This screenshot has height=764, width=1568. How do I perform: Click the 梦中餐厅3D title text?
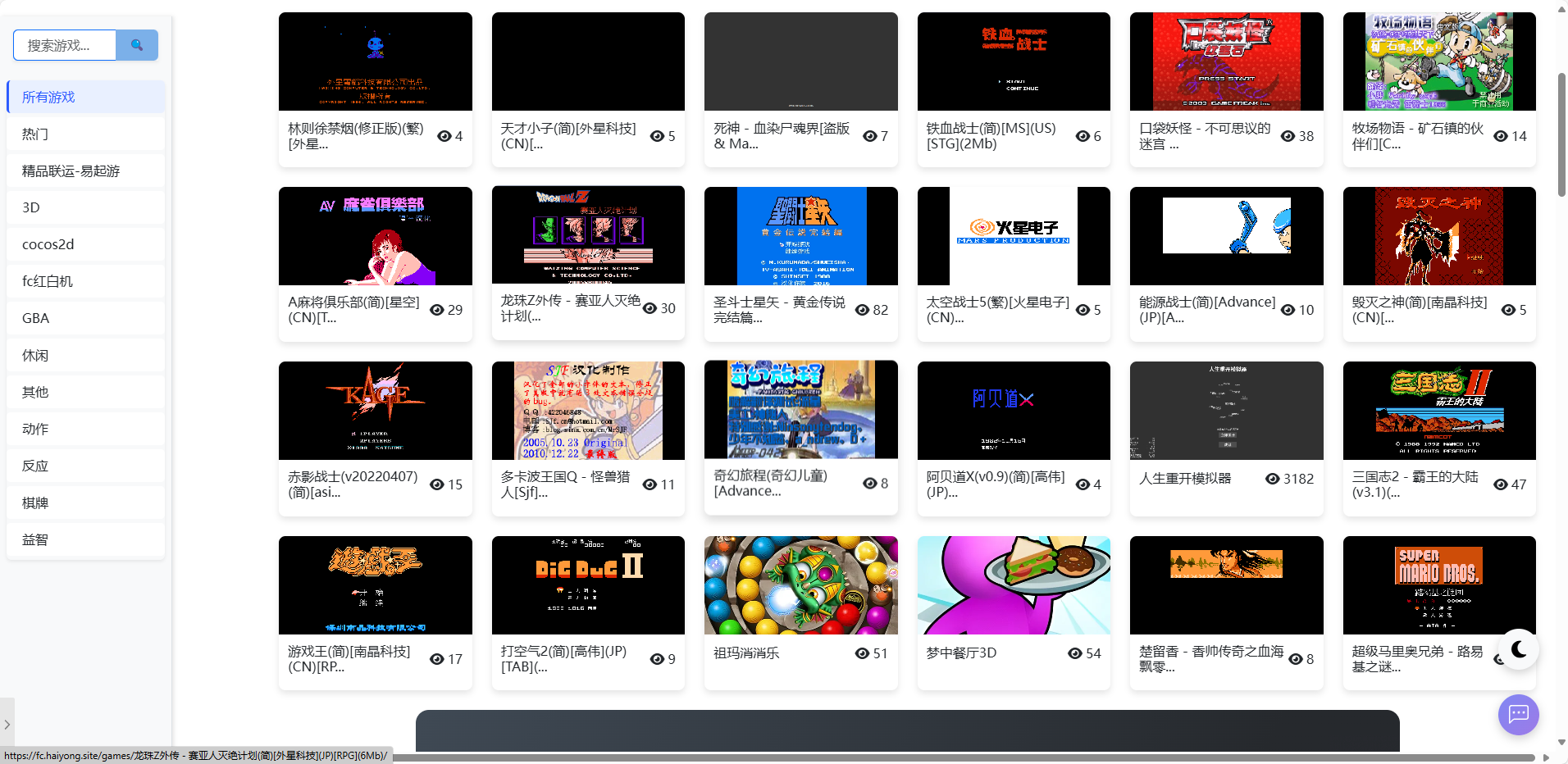(x=961, y=653)
